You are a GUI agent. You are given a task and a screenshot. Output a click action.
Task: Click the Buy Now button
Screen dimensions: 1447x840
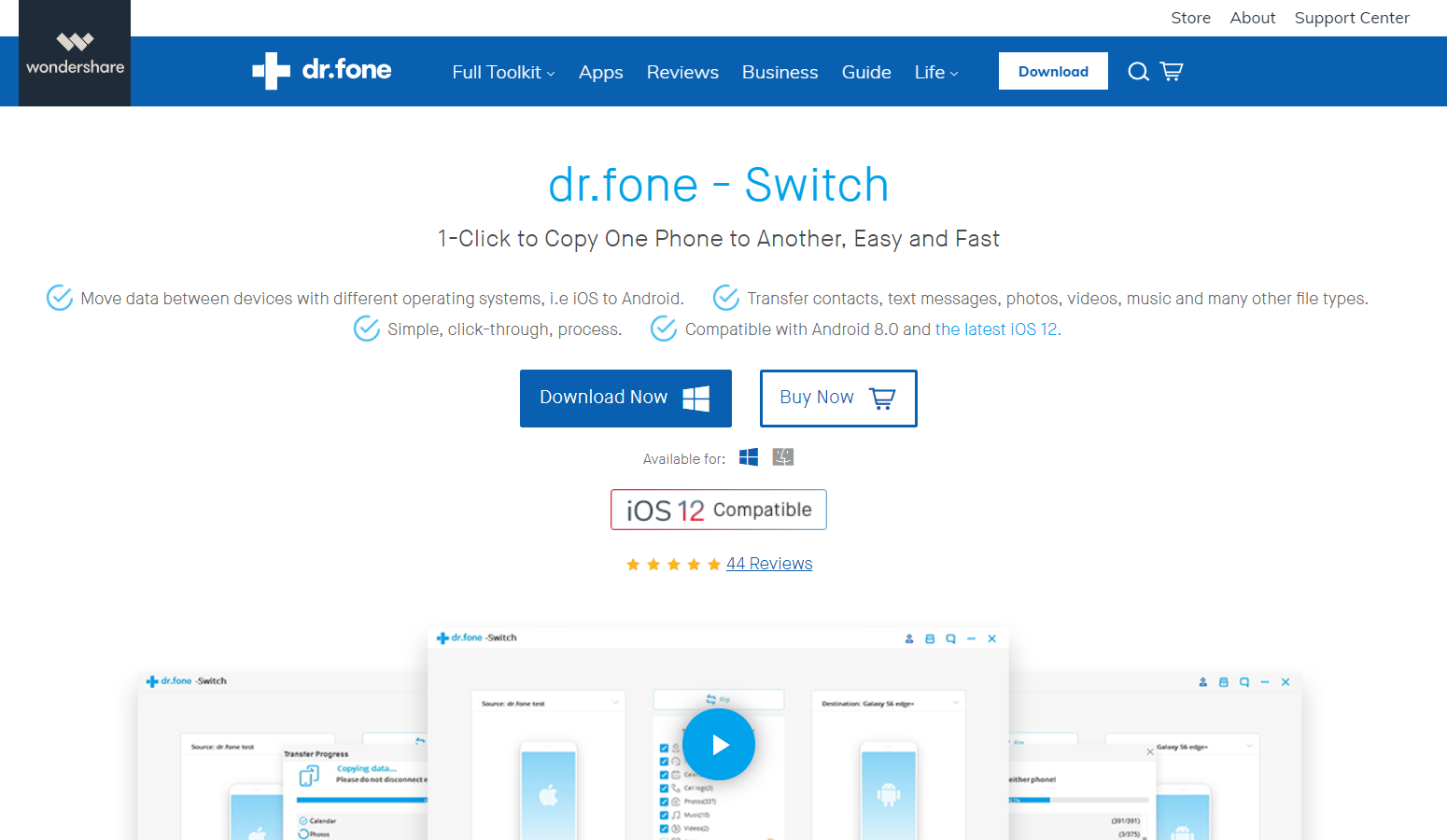point(838,399)
